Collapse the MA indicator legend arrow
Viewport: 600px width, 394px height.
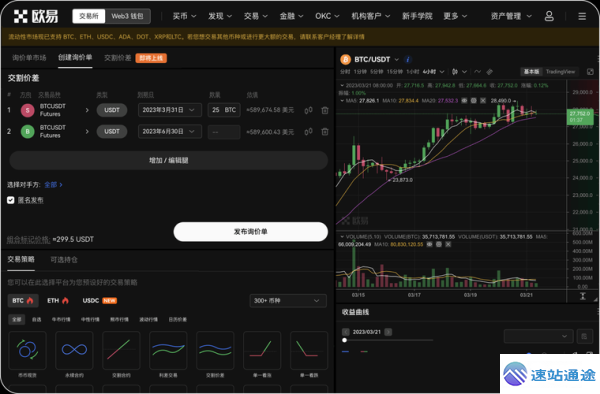pyautogui.click(x=342, y=101)
